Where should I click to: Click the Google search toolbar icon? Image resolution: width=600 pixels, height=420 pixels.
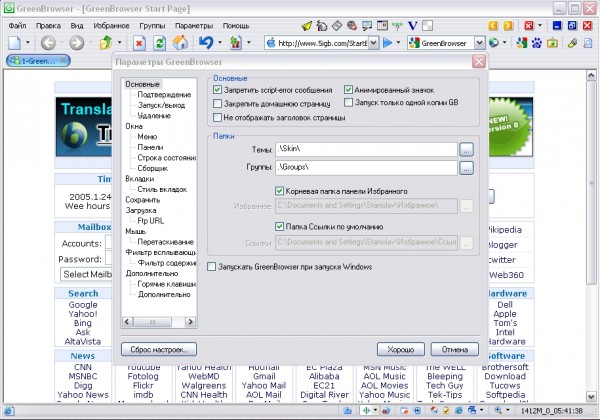pyautogui.click(x=521, y=43)
